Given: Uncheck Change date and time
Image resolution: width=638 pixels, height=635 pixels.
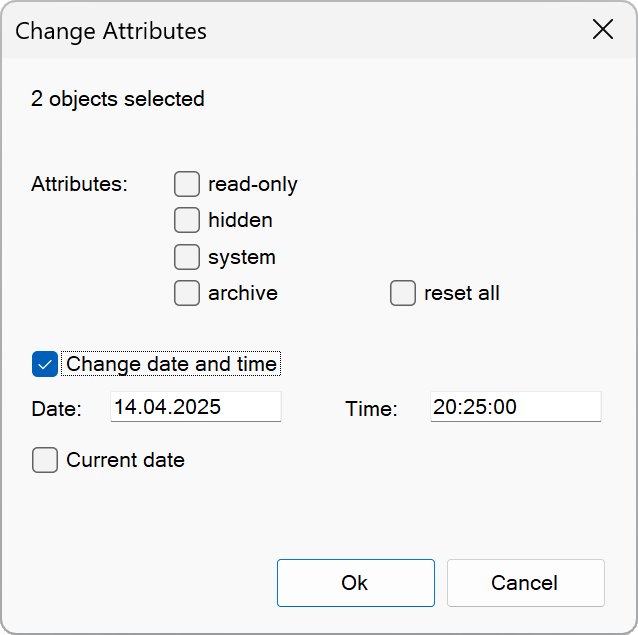Looking at the screenshot, I should coord(45,364).
